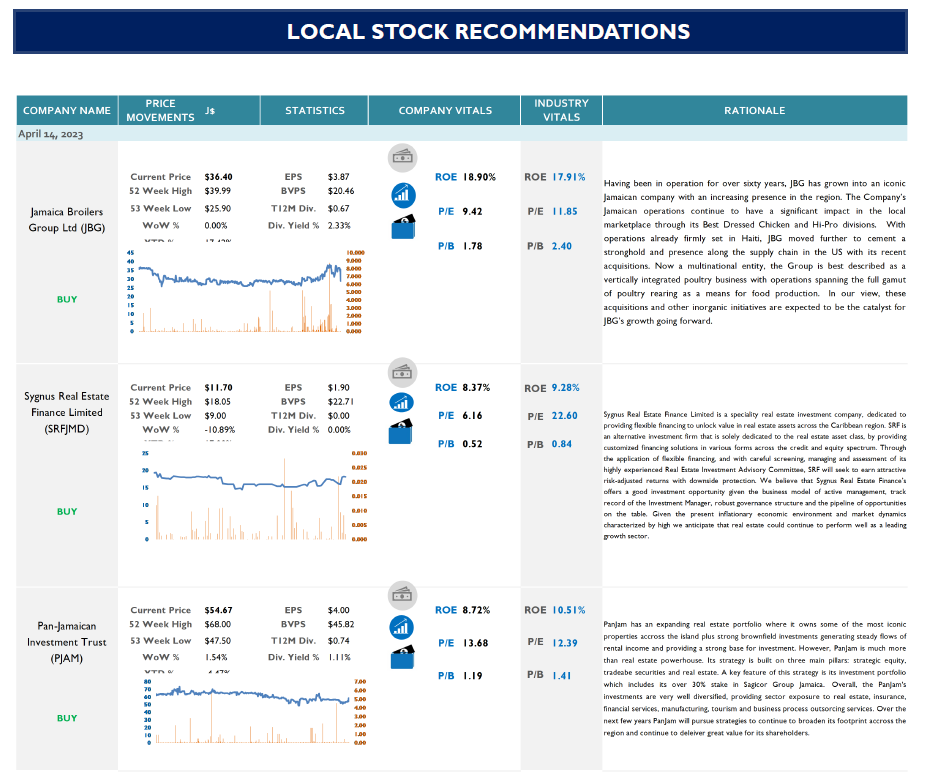
Task: Click PJAM current price $54.67
Action: [218, 611]
